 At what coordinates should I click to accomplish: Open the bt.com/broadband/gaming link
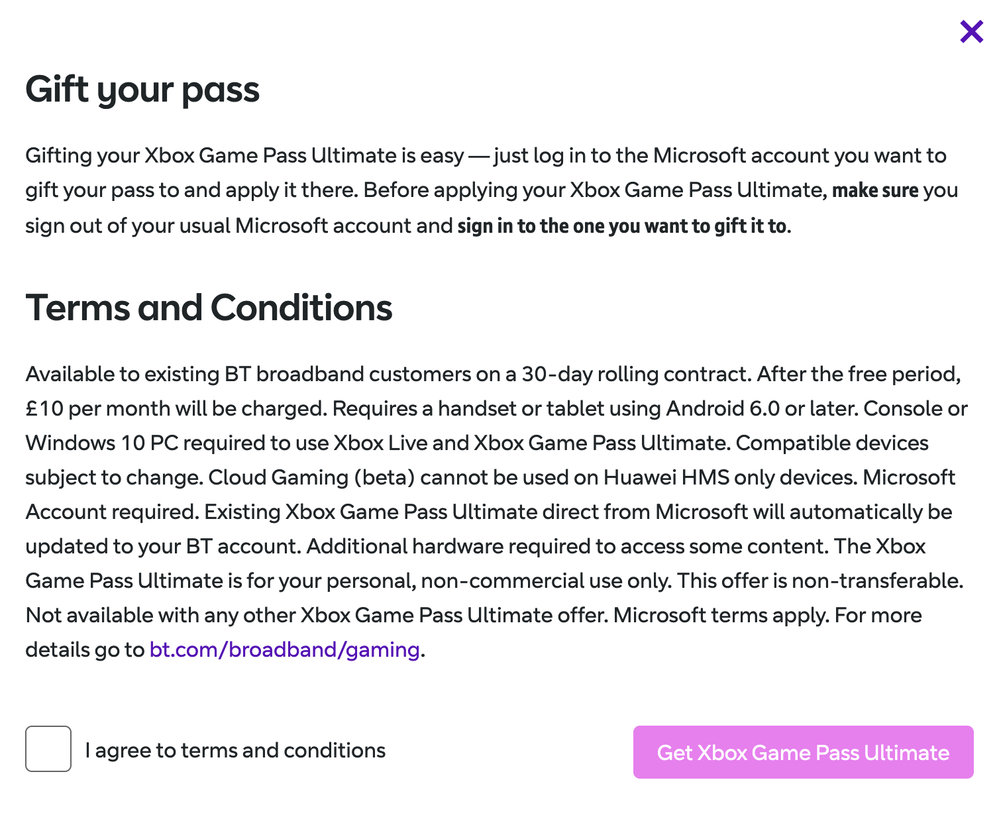pos(284,649)
